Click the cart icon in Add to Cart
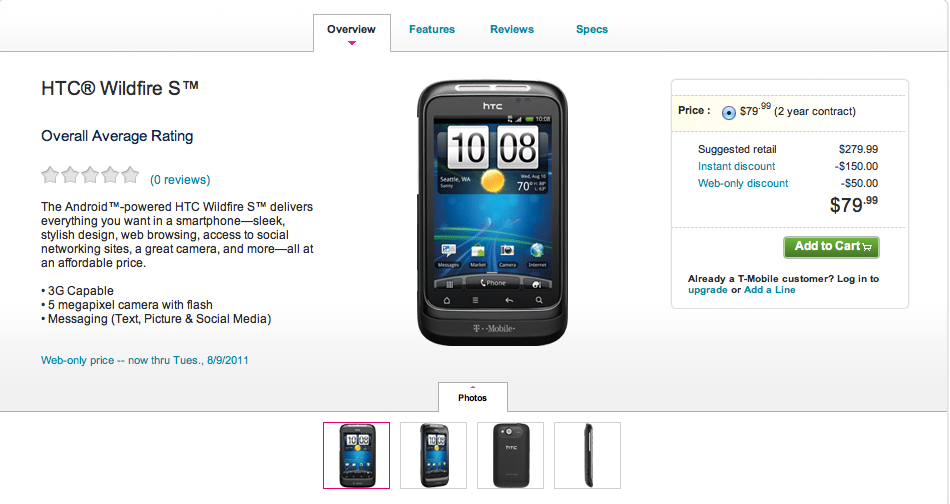This screenshot has height=504, width=950. [x=867, y=247]
